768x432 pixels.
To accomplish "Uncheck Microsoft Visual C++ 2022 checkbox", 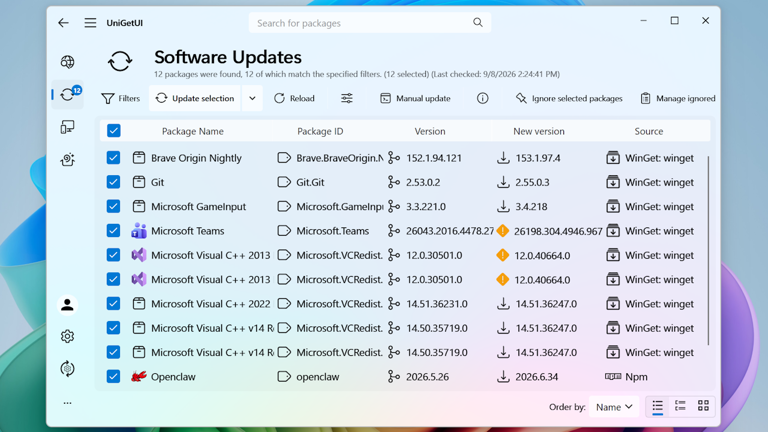I will click(113, 304).
